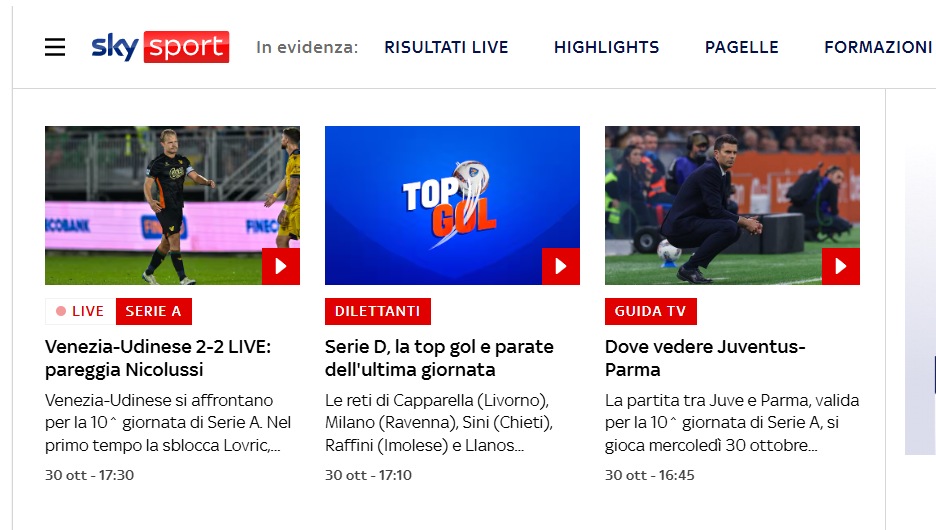Play the Top Gol Serie D video
The width and height of the screenshot is (936, 530).
click(561, 266)
